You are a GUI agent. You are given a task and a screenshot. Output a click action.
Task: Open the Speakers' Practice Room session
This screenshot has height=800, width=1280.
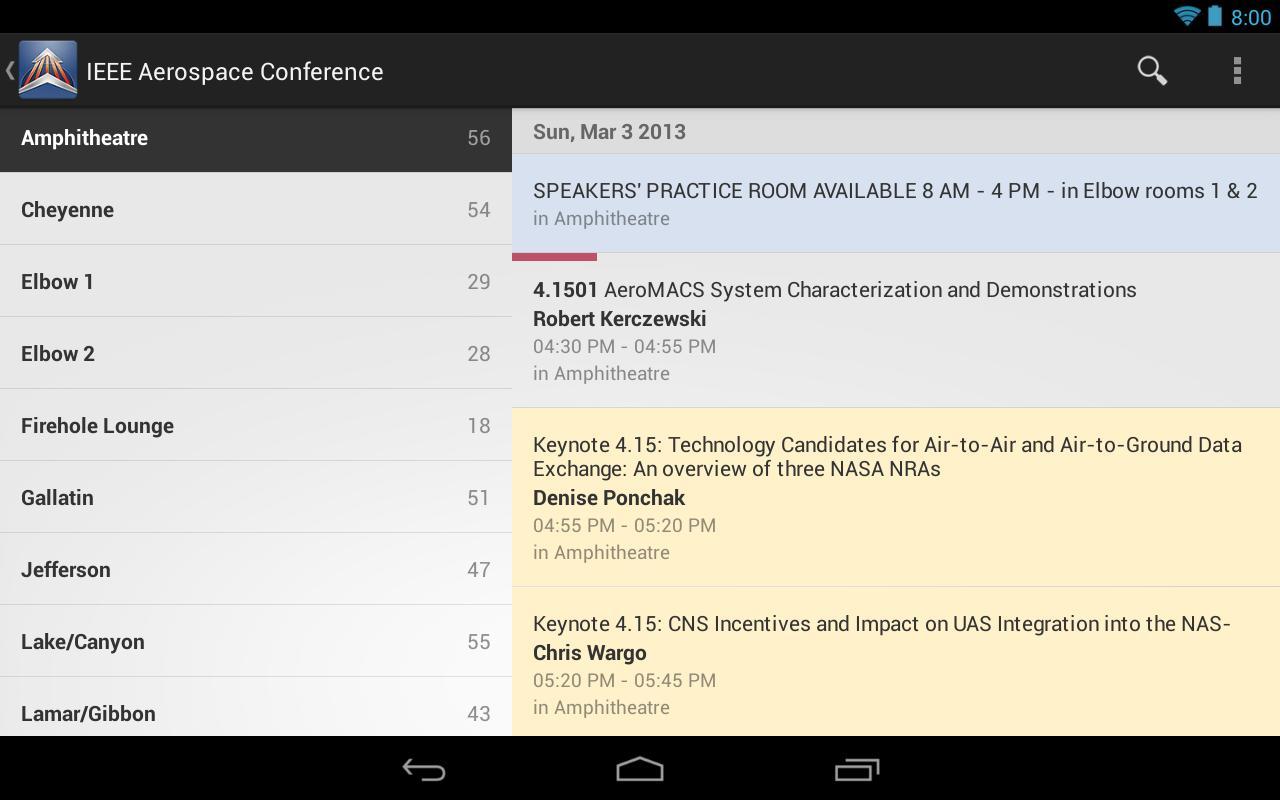click(x=896, y=203)
